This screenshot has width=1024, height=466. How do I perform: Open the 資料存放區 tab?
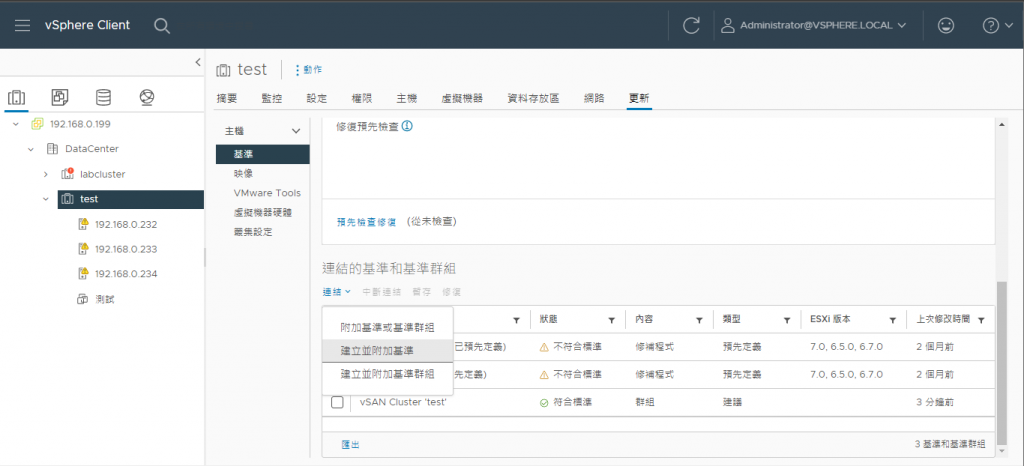coord(534,99)
